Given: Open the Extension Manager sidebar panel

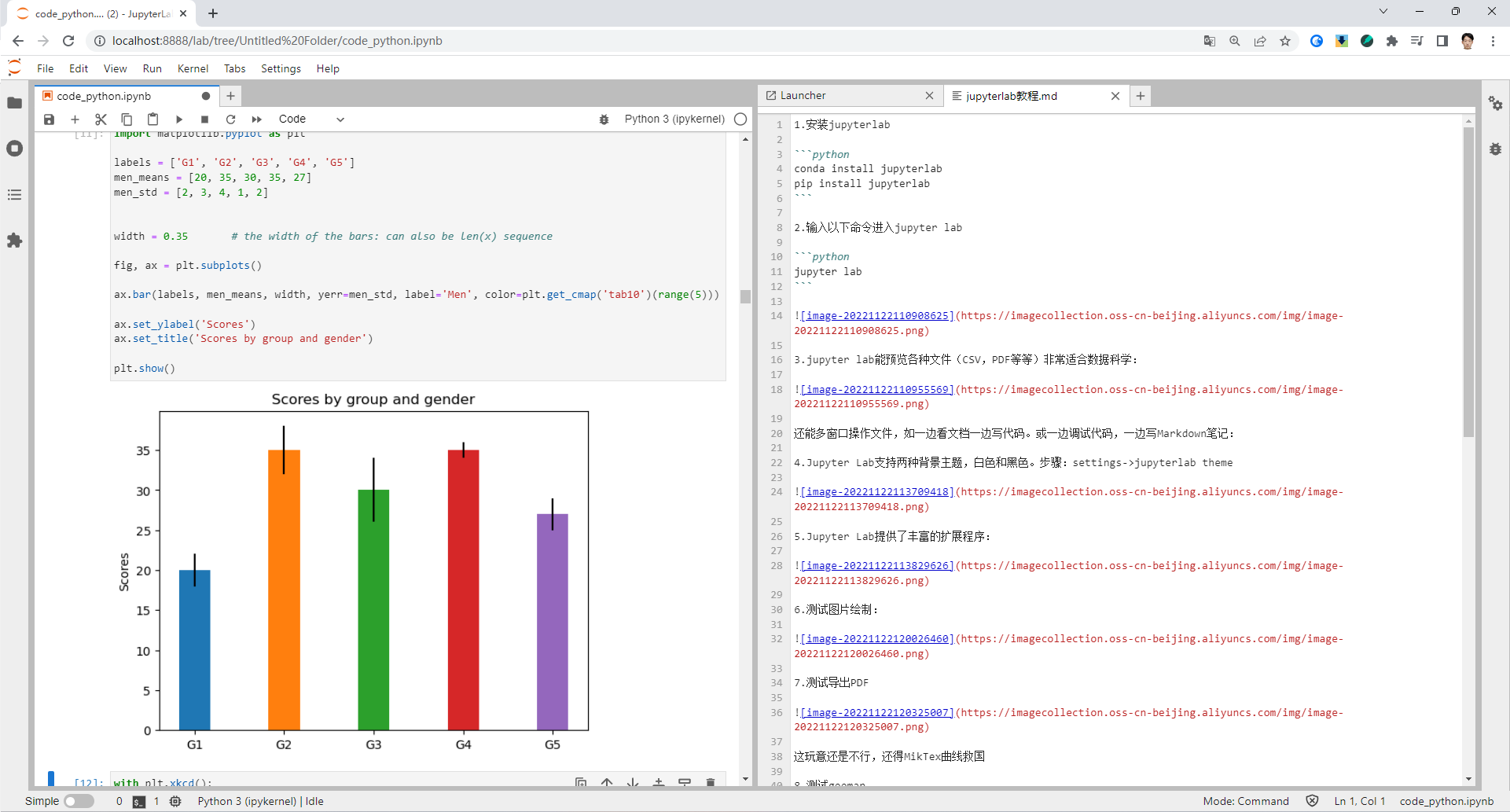Looking at the screenshot, I should (14, 241).
